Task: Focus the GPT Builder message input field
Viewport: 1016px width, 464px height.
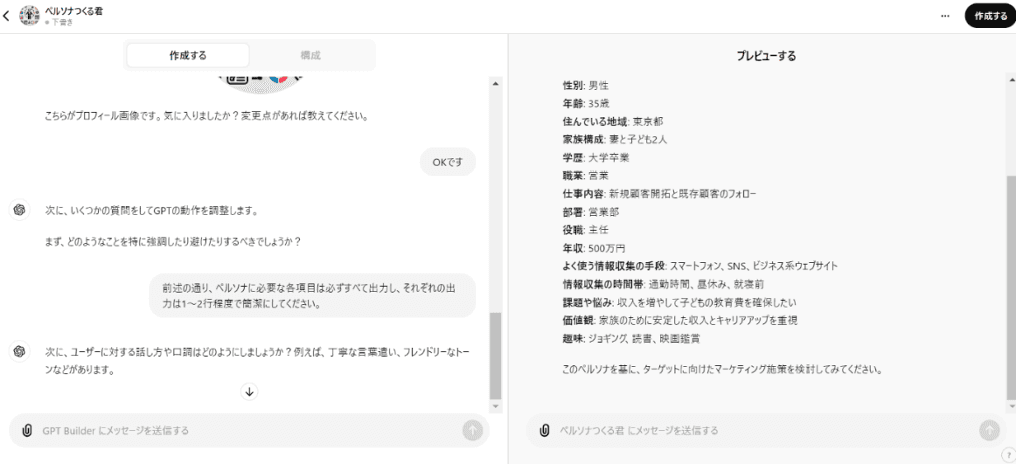Action: click(x=249, y=430)
